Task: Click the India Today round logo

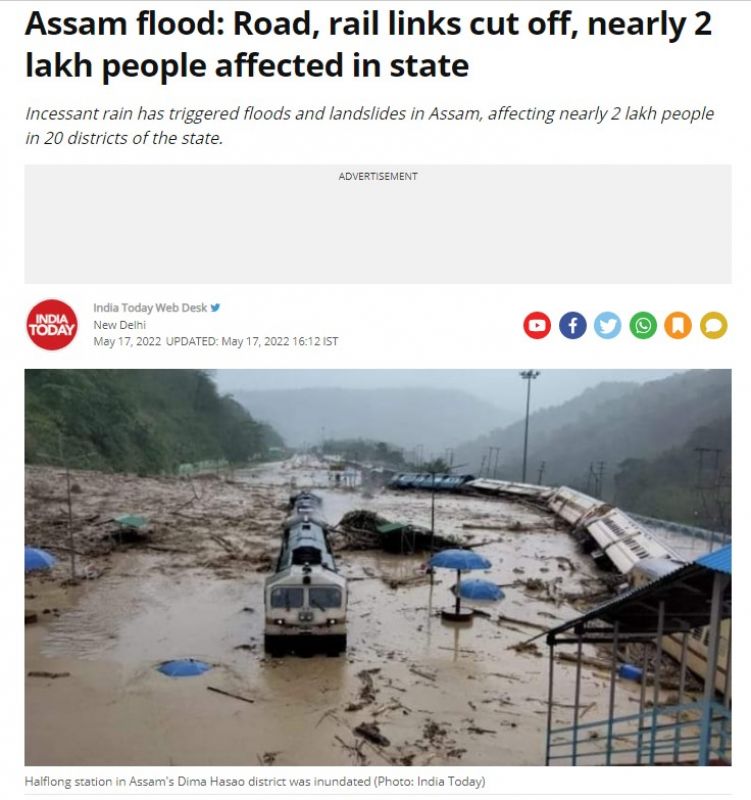Action: point(52,324)
